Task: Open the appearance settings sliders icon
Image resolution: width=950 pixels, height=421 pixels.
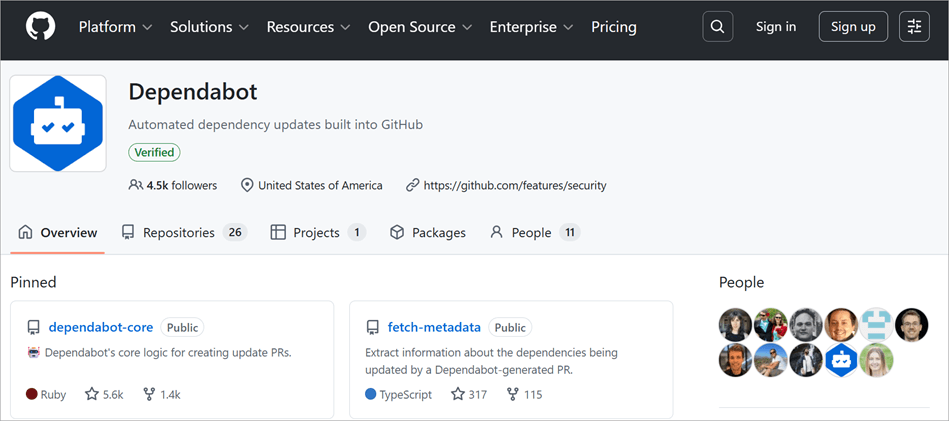Action: 914,27
